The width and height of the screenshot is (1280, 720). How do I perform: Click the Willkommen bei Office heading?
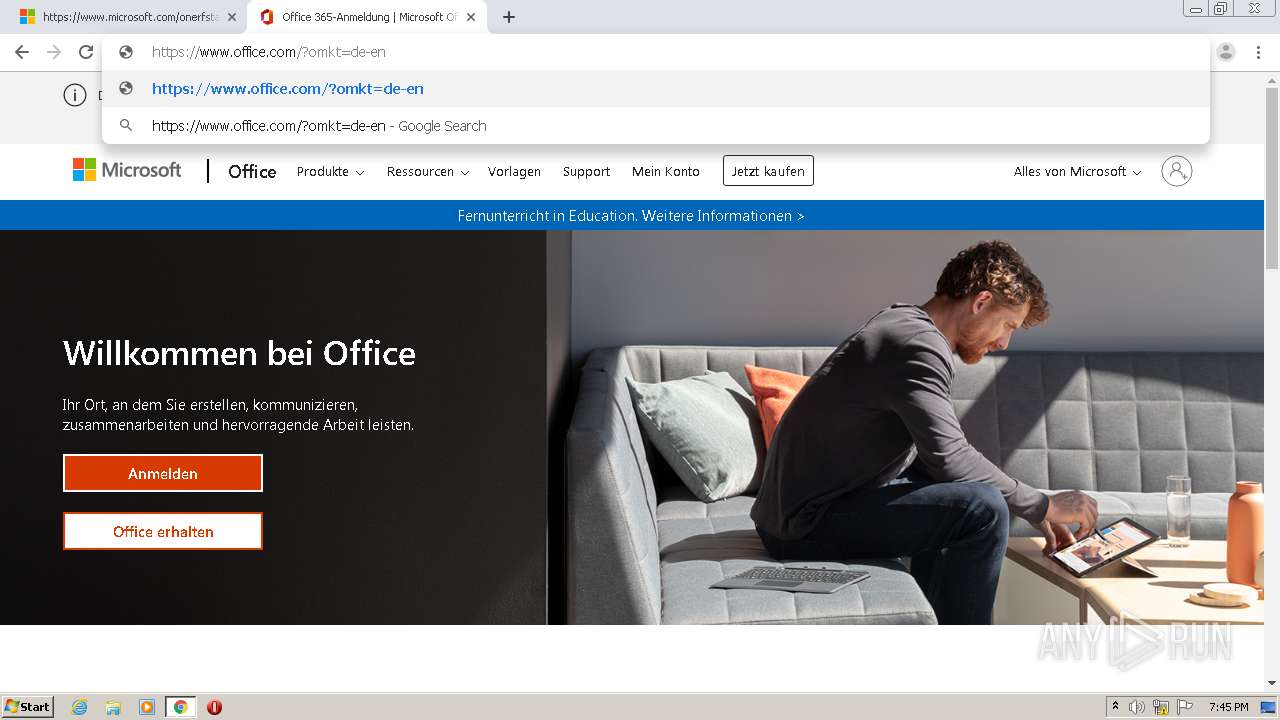[239, 353]
